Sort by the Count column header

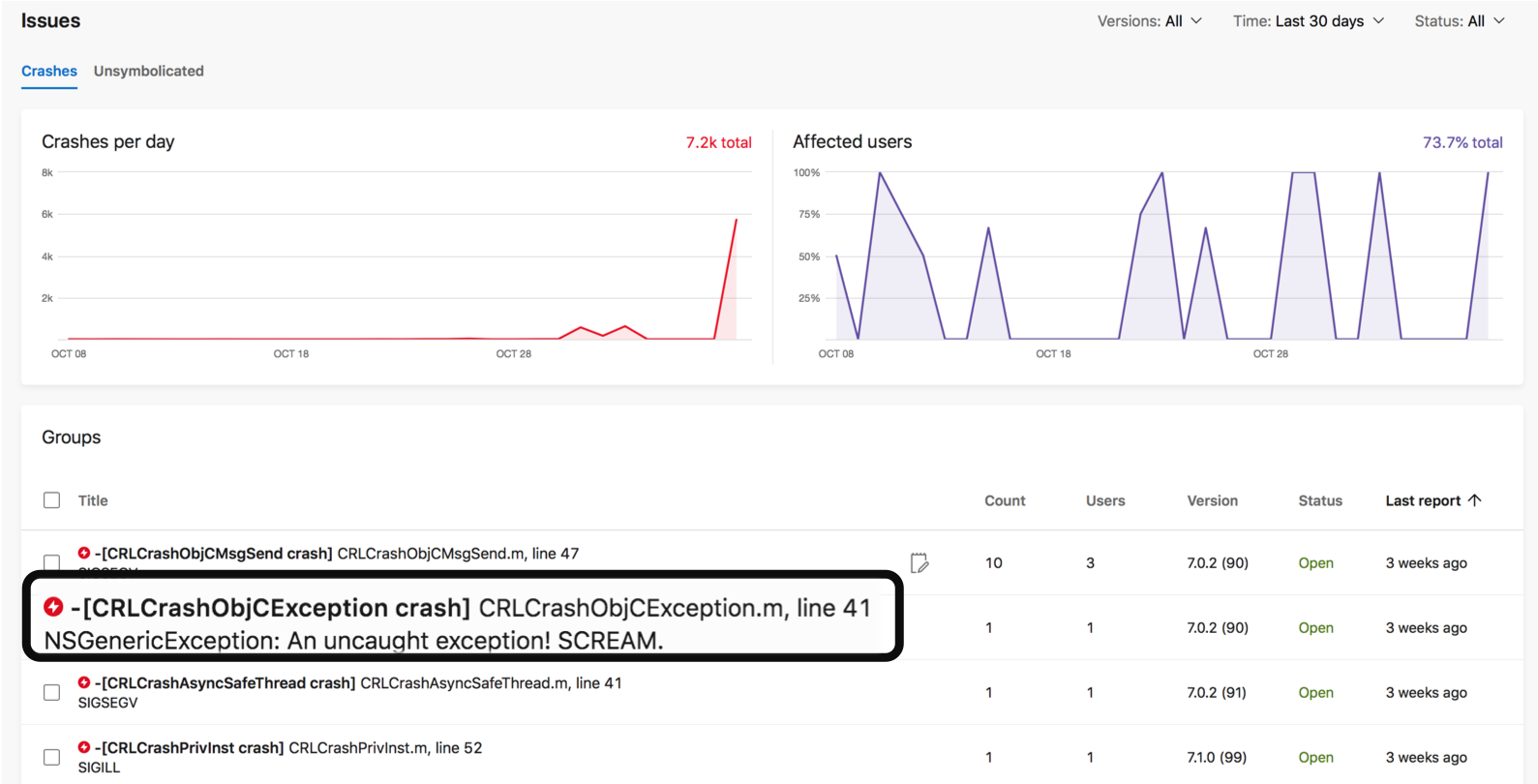tap(1005, 500)
